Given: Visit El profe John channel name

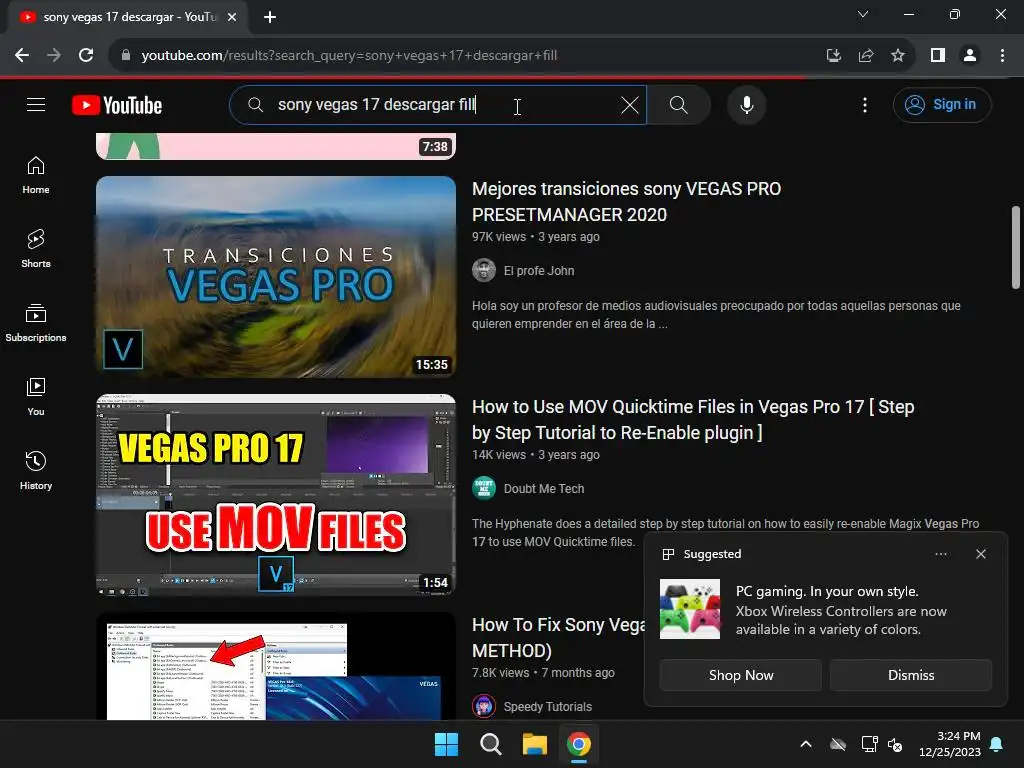Looking at the screenshot, I should (x=539, y=270).
